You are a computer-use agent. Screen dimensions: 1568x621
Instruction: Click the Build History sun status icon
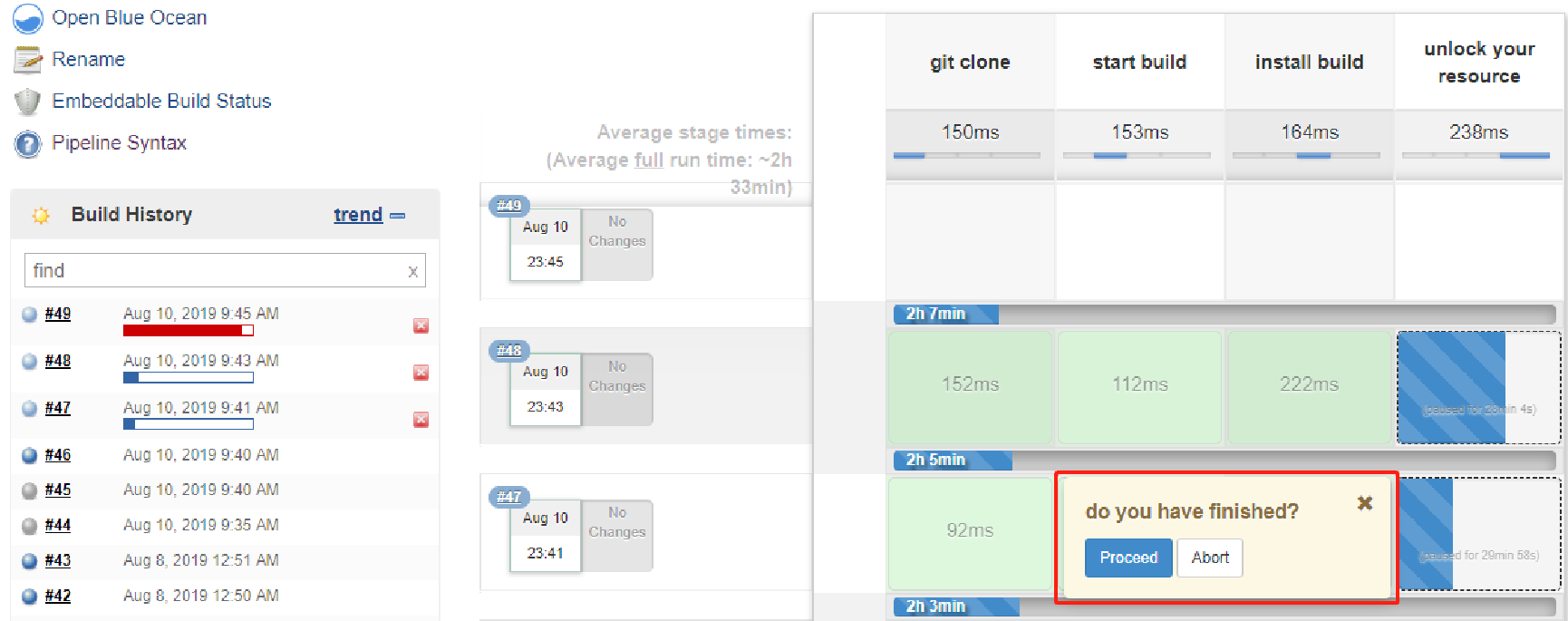point(41,215)
